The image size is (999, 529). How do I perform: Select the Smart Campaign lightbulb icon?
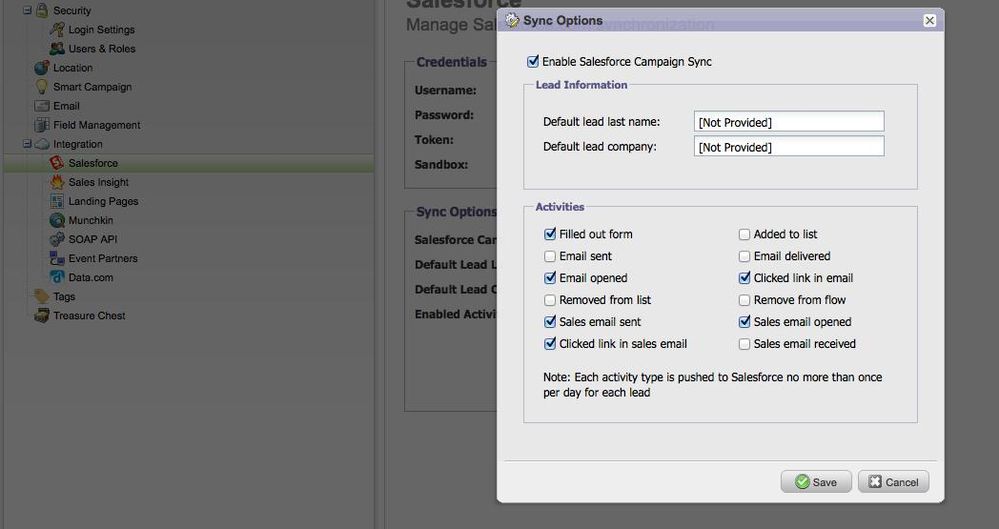coord(42,87)
